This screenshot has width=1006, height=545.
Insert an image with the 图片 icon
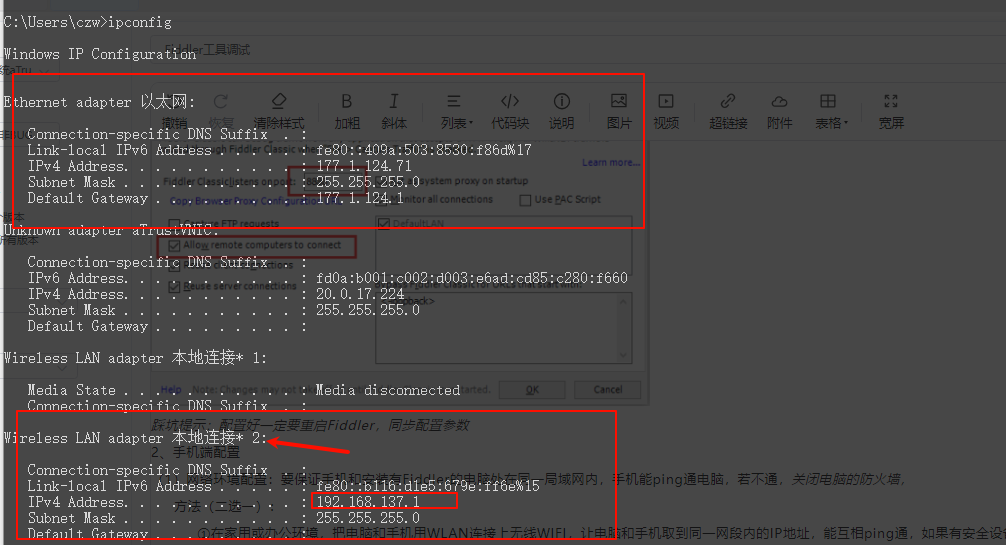(x=619, y=102)
